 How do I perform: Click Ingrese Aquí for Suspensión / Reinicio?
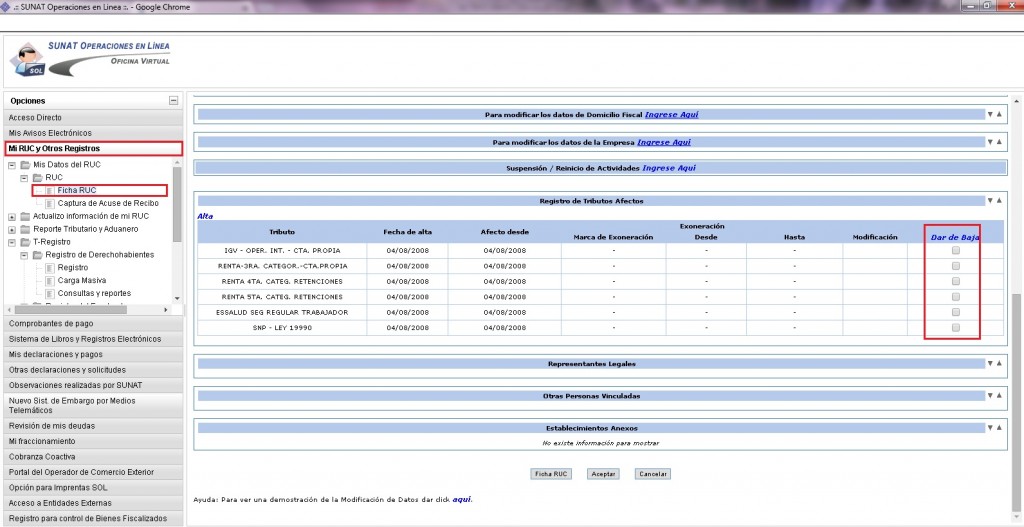[x=669, y=168]
